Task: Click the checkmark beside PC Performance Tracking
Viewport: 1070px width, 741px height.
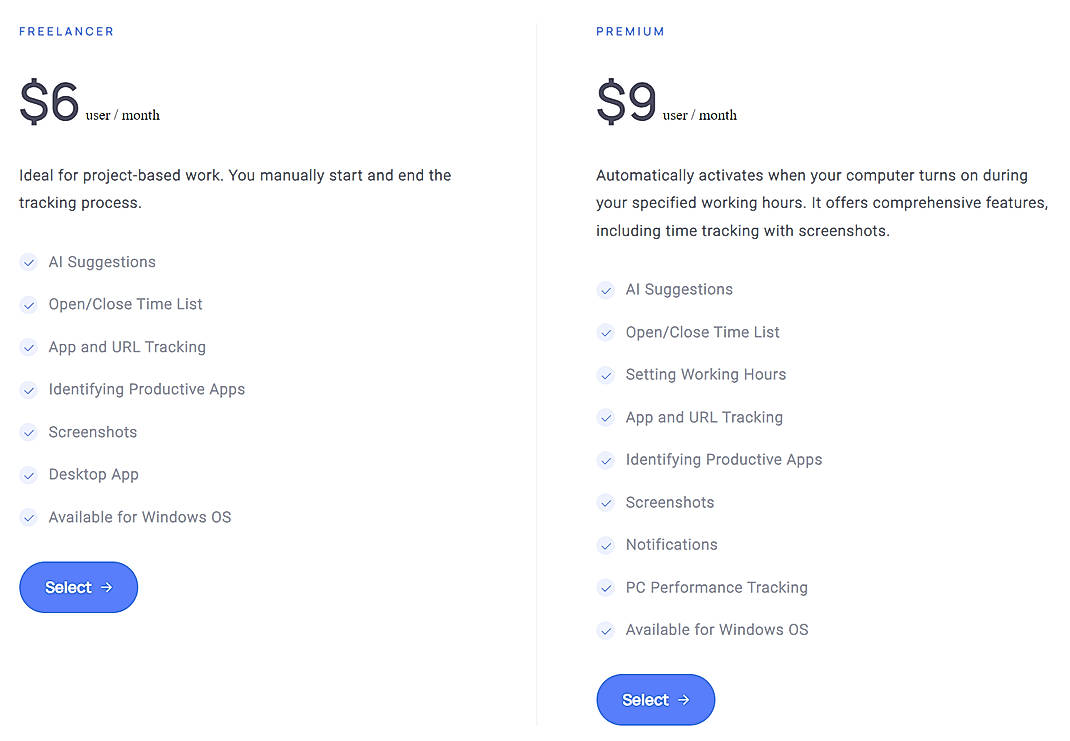Action: click(x=606, y=587)
